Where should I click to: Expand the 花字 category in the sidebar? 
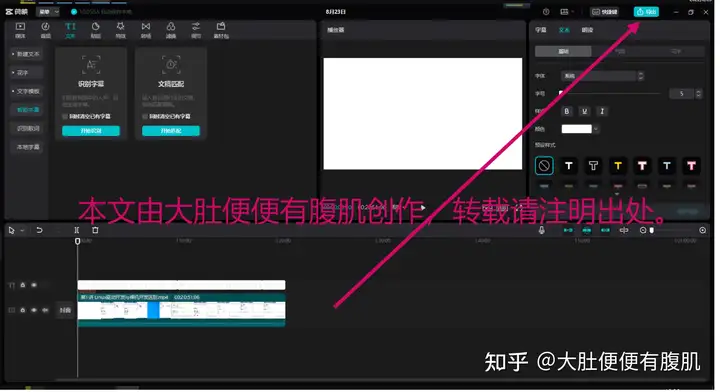pos(26,73)
